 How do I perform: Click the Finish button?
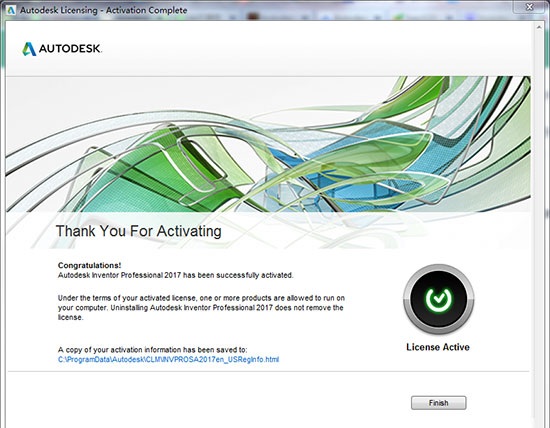(438, 403)
